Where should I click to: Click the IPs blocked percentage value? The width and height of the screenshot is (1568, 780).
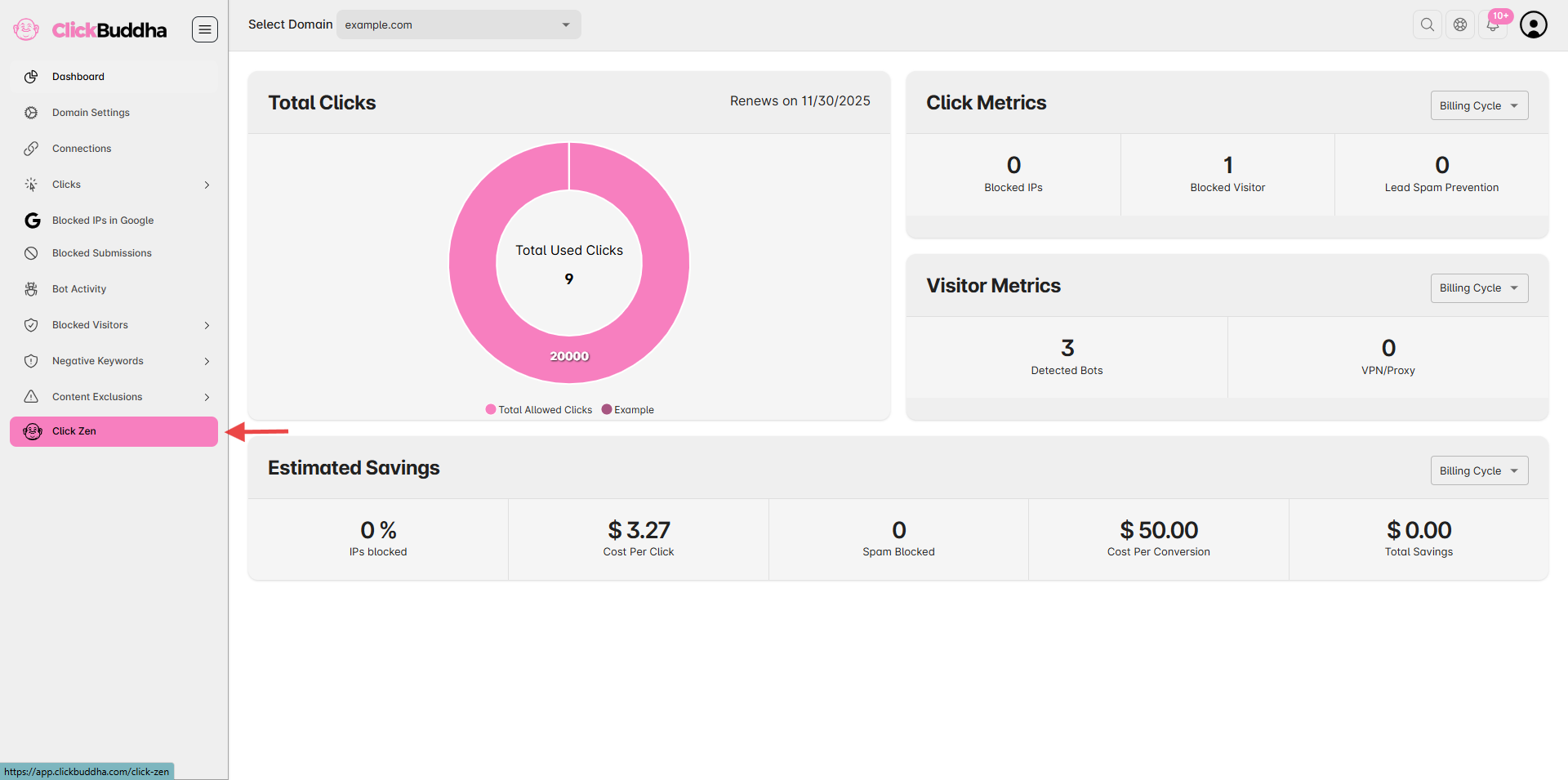pyautogui.click(x=378, y=530)
